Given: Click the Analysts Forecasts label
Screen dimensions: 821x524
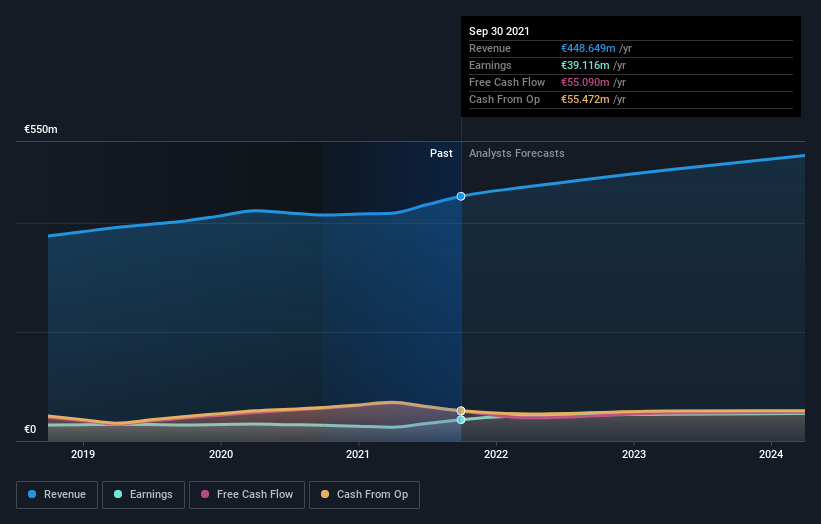Looking at the screenshot, I should (x=516, y=153).
